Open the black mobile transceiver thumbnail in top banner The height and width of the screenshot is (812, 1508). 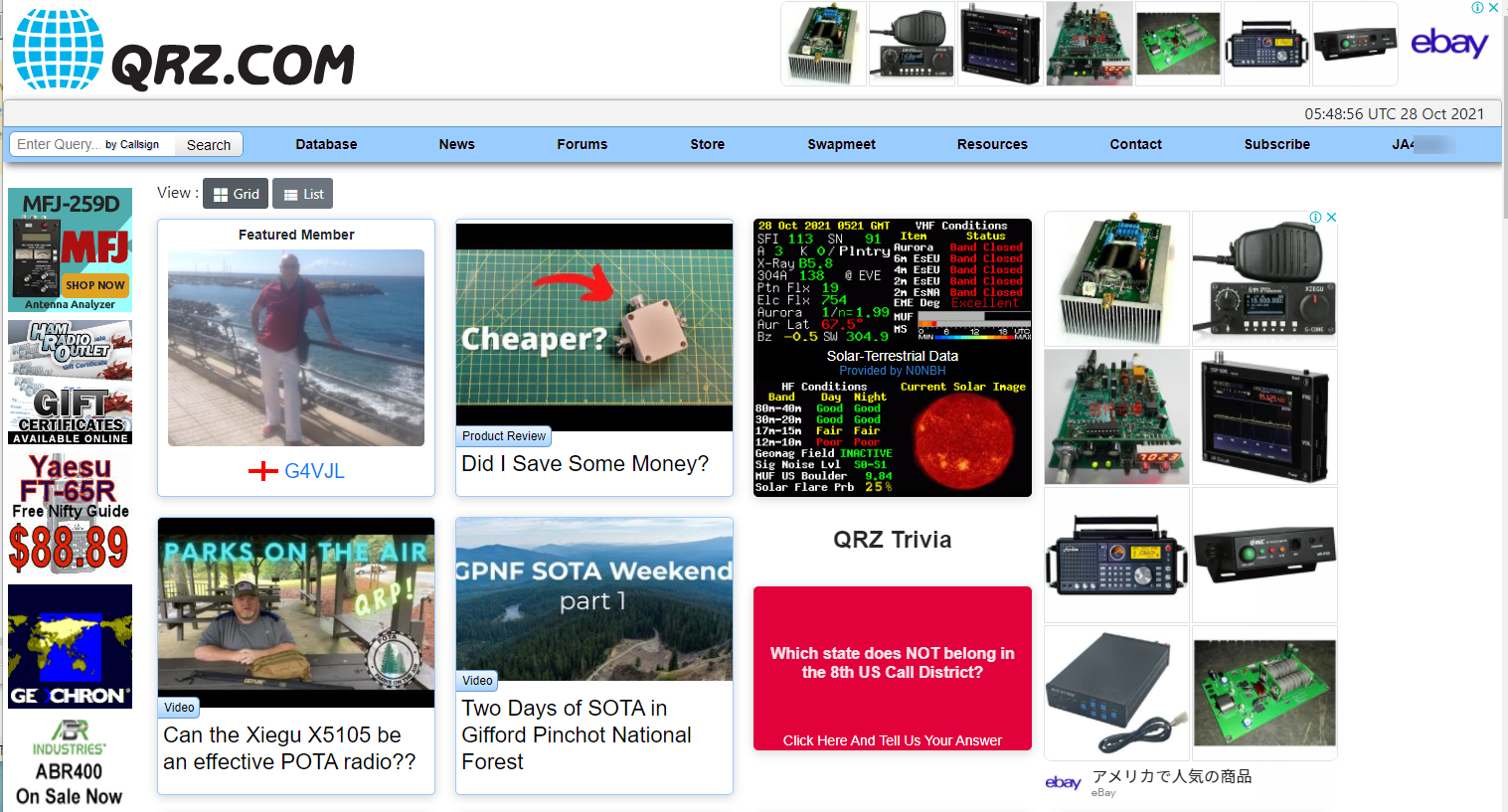coord(1355,44)
